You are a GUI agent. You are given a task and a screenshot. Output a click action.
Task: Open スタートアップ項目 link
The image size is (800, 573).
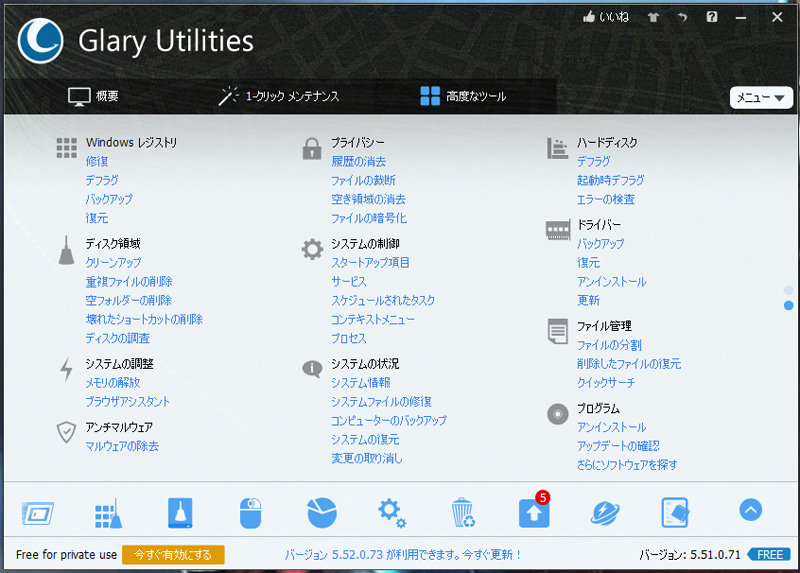tap(370, 262)
